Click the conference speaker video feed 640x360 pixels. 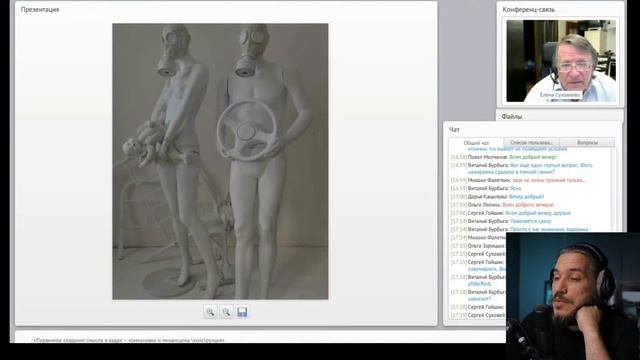tap(561, 61)
